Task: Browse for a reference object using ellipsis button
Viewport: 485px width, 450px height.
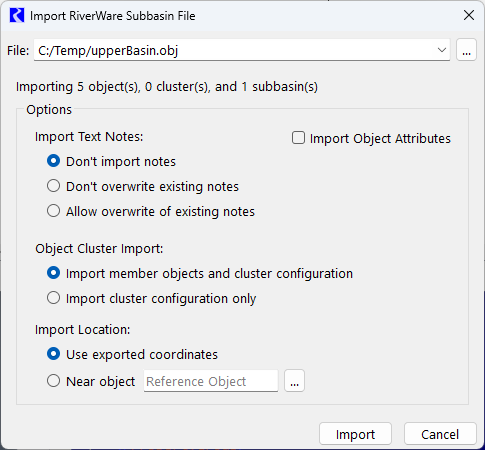Action: 294,381
